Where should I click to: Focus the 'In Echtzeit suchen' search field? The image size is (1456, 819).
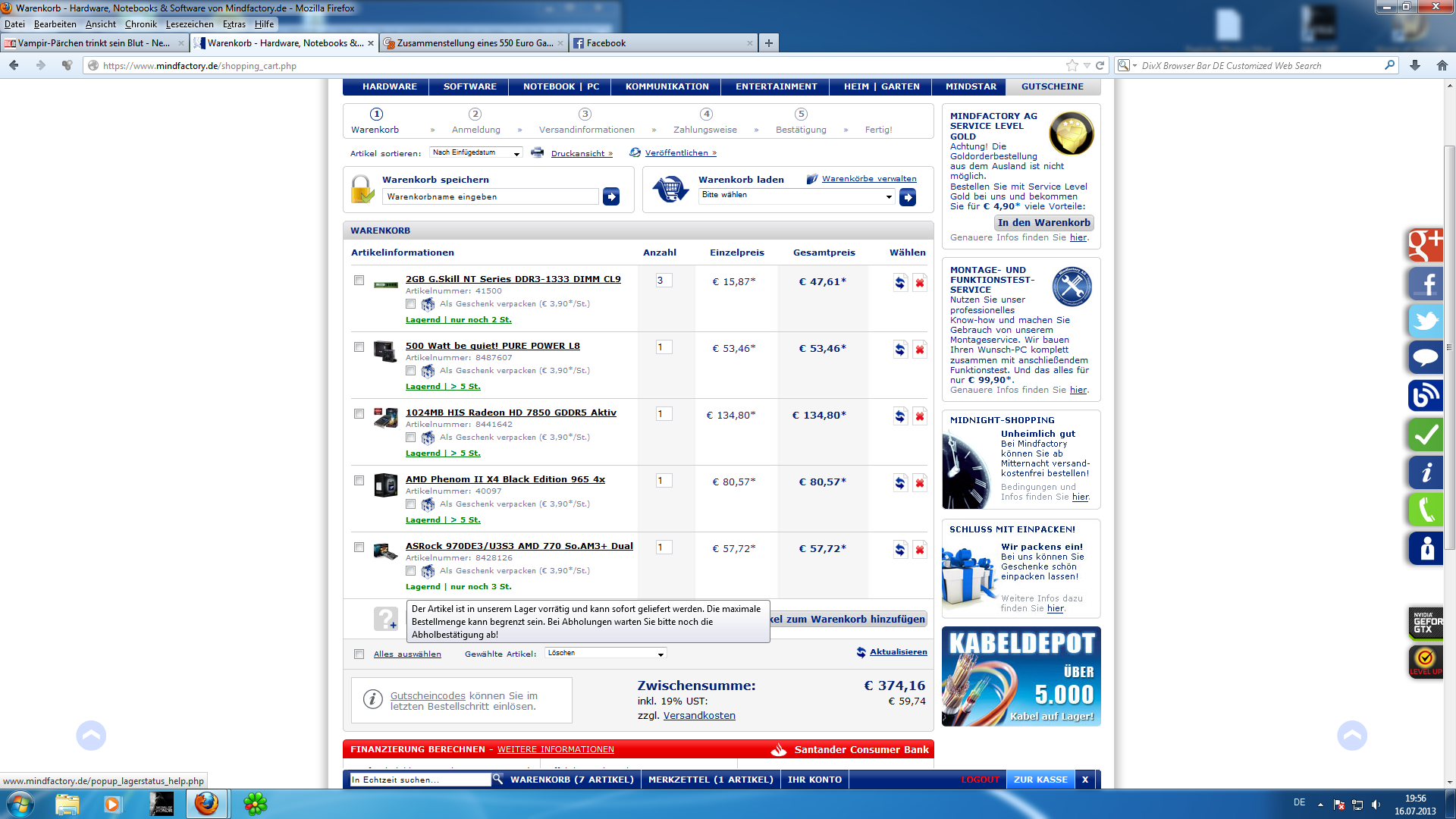coord(420,780)
